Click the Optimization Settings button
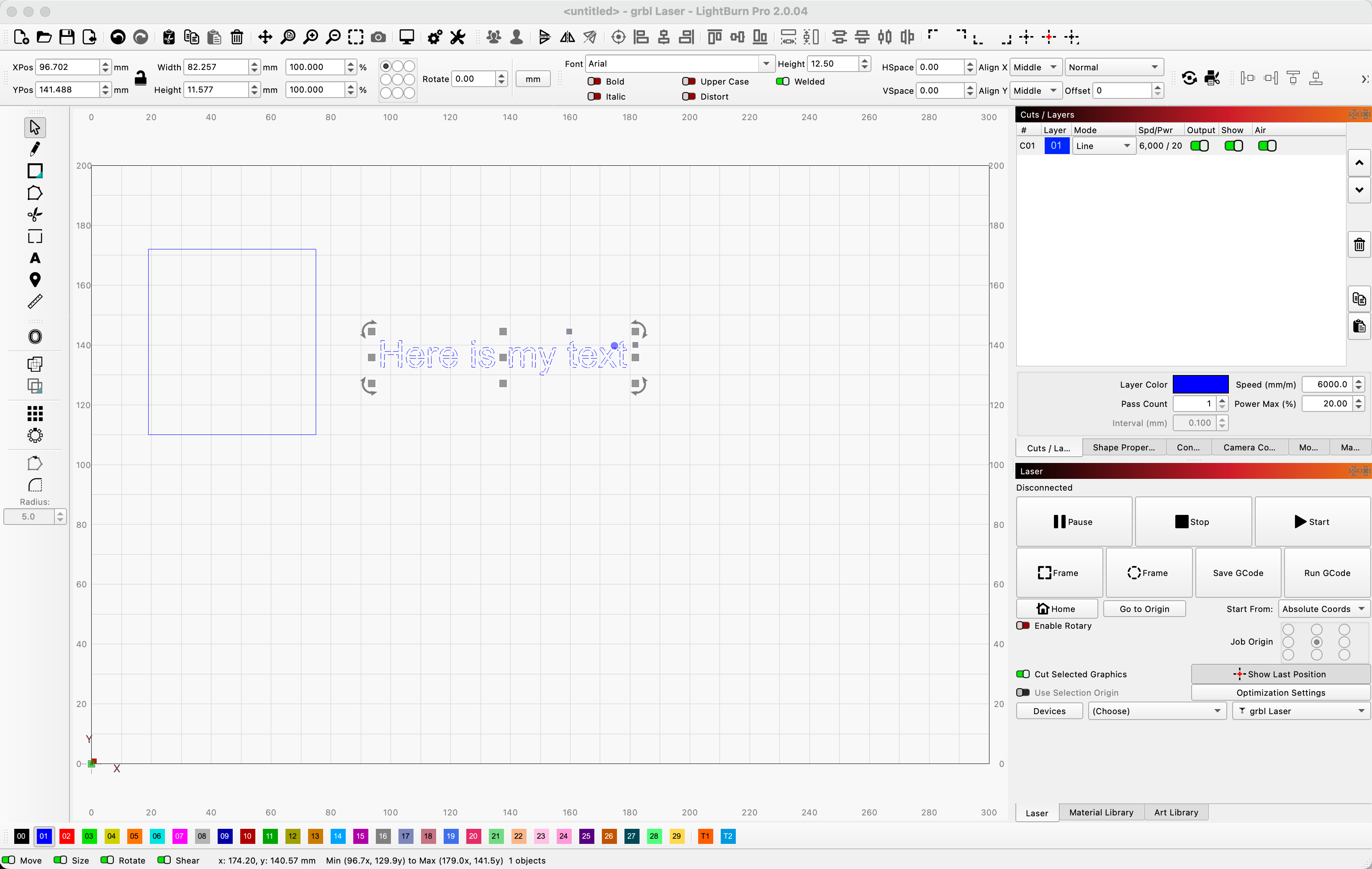Screen dimensions: 1372x869 [1280, 693]
